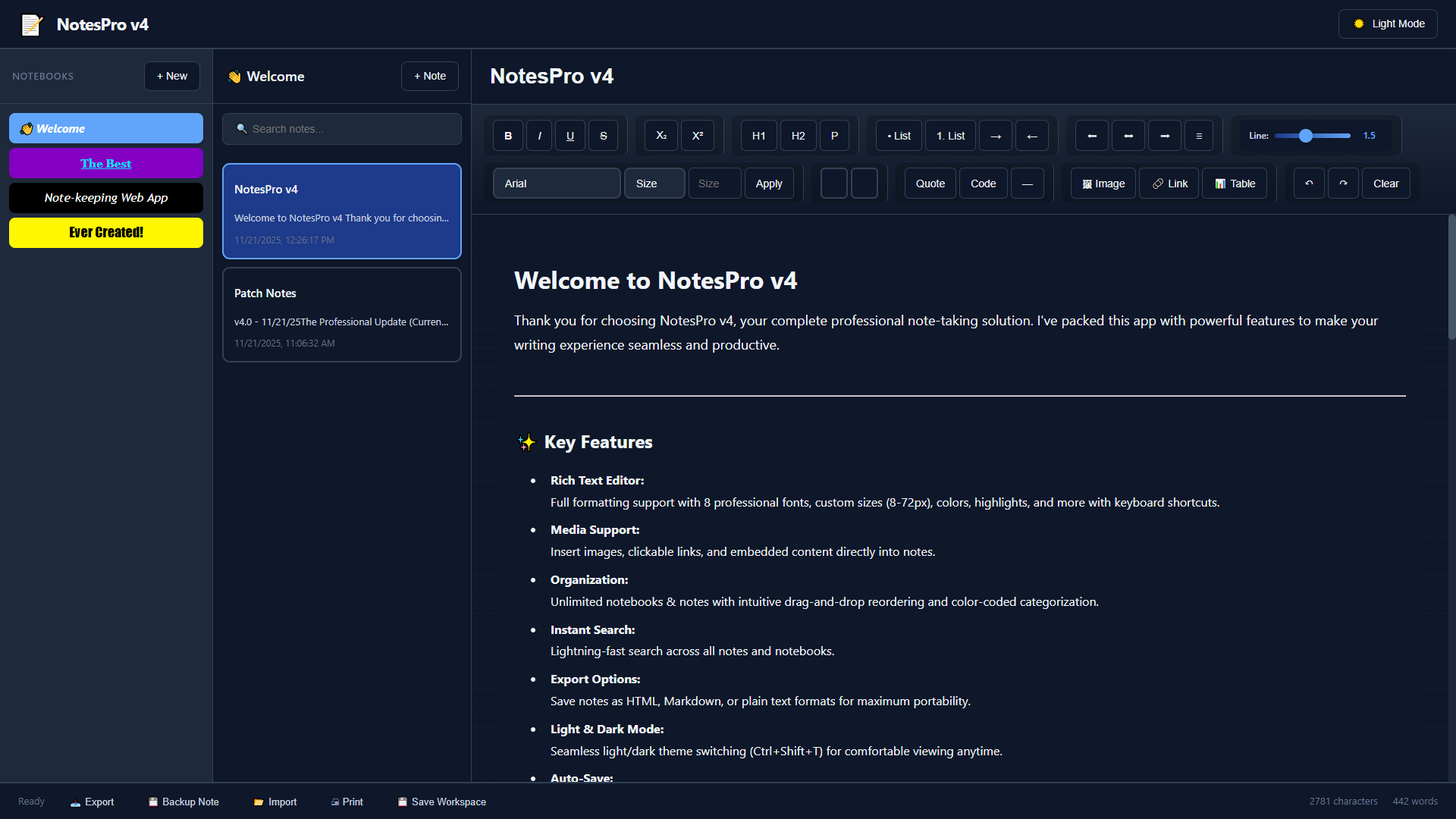Screen dimensions: 1456x819
Task: Undo the last edit
Action: pos(1308,183)
